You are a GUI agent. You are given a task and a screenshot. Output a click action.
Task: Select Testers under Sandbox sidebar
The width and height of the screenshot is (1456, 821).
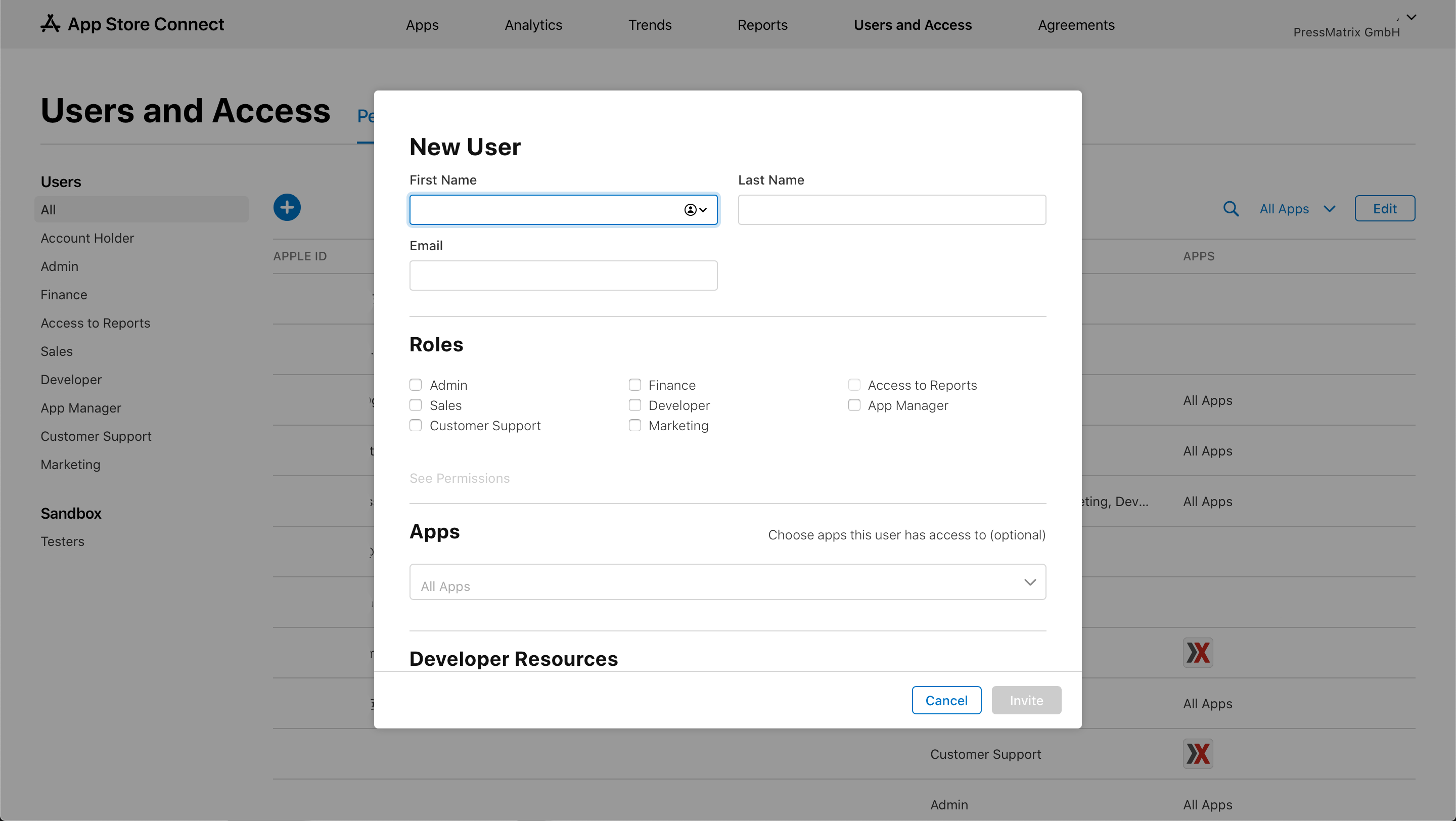[62, 541]
